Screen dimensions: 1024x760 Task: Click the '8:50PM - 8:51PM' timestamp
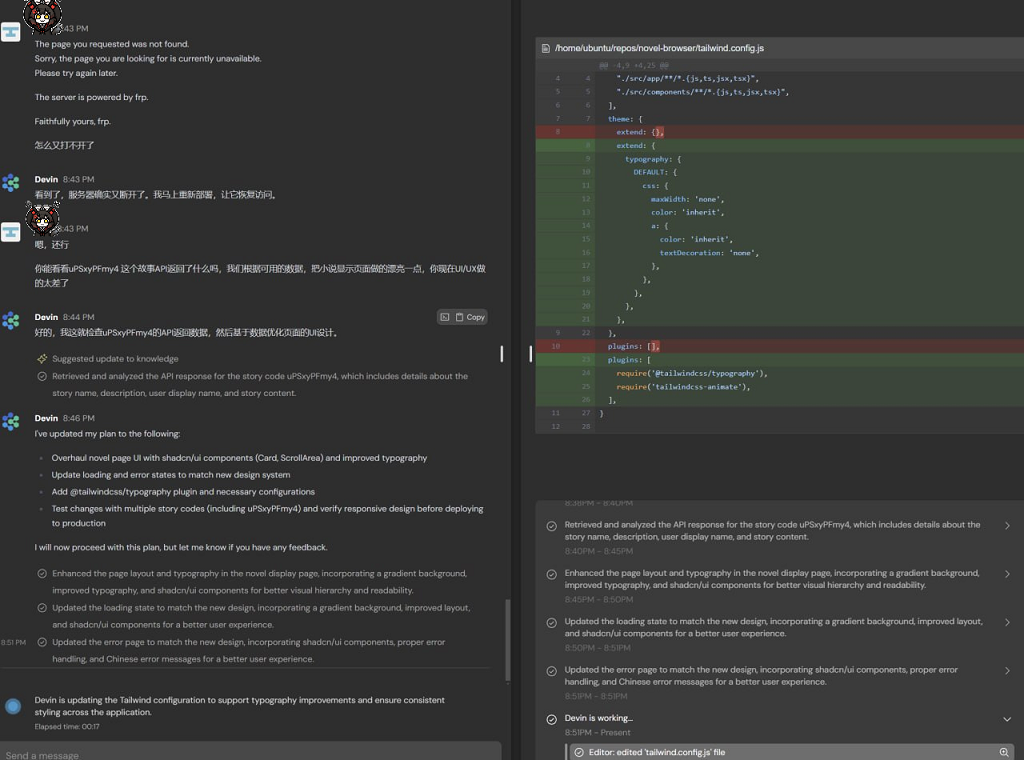tap(598, 648)
